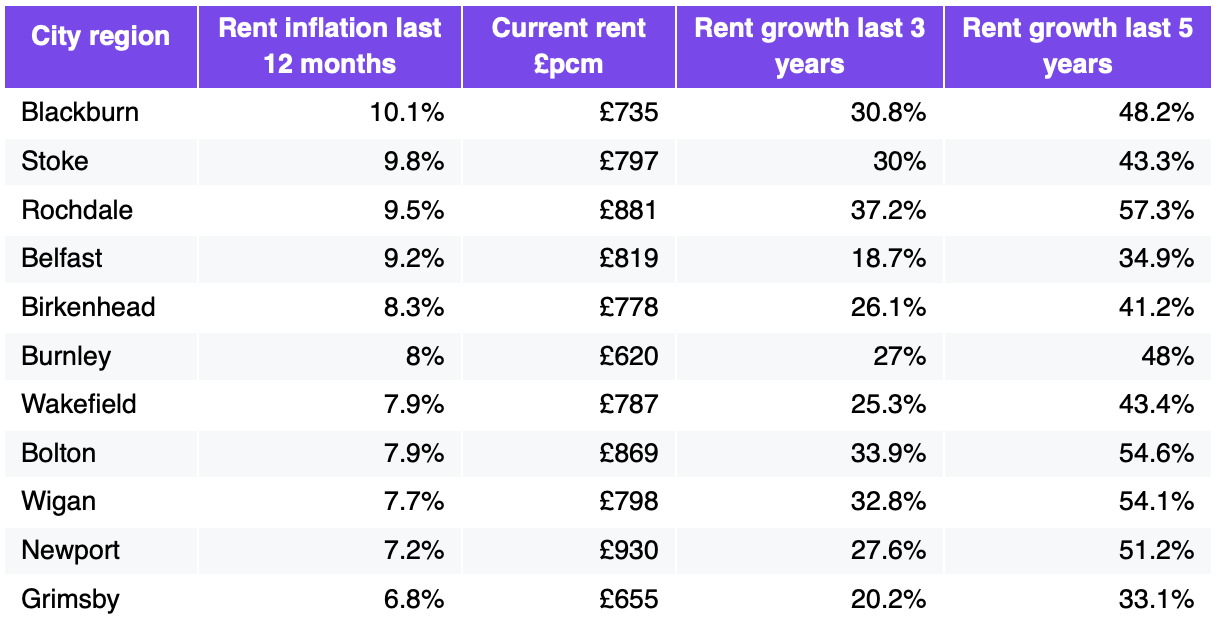Click the Burnley city name cell
The image size is (1220, 620).
(66, 356)
